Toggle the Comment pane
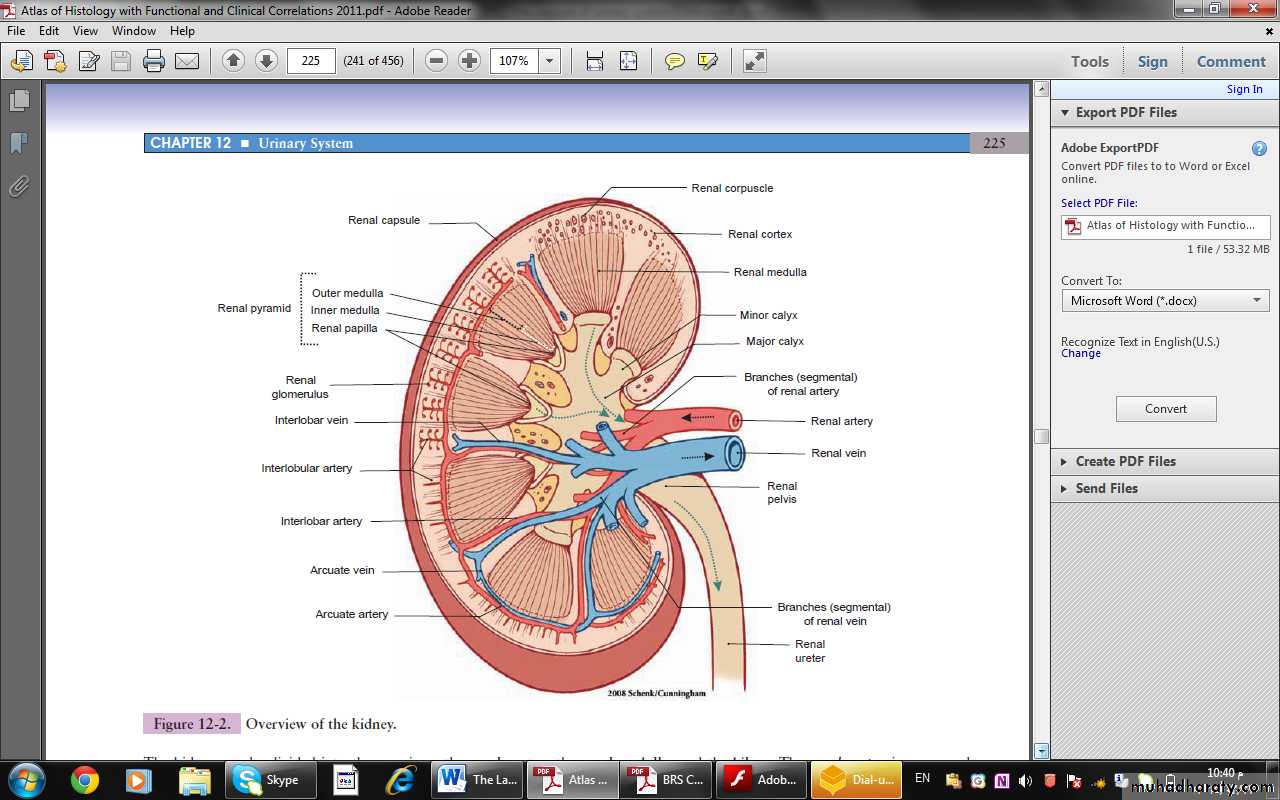Image resolution: width=1280 pixels, height=800 pixels. (x=1231, y=61)
